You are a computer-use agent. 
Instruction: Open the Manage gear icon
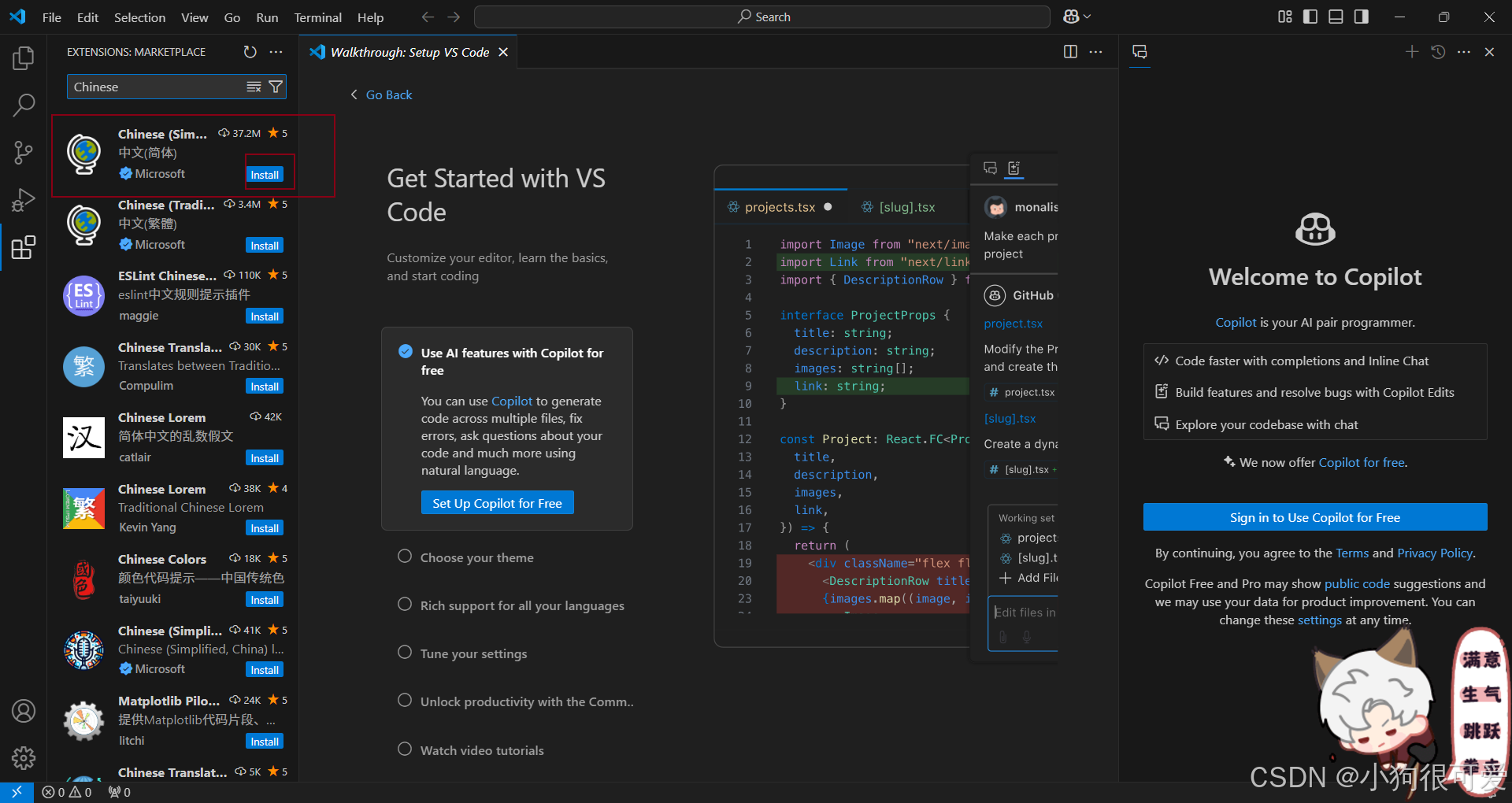click(24, 758)
